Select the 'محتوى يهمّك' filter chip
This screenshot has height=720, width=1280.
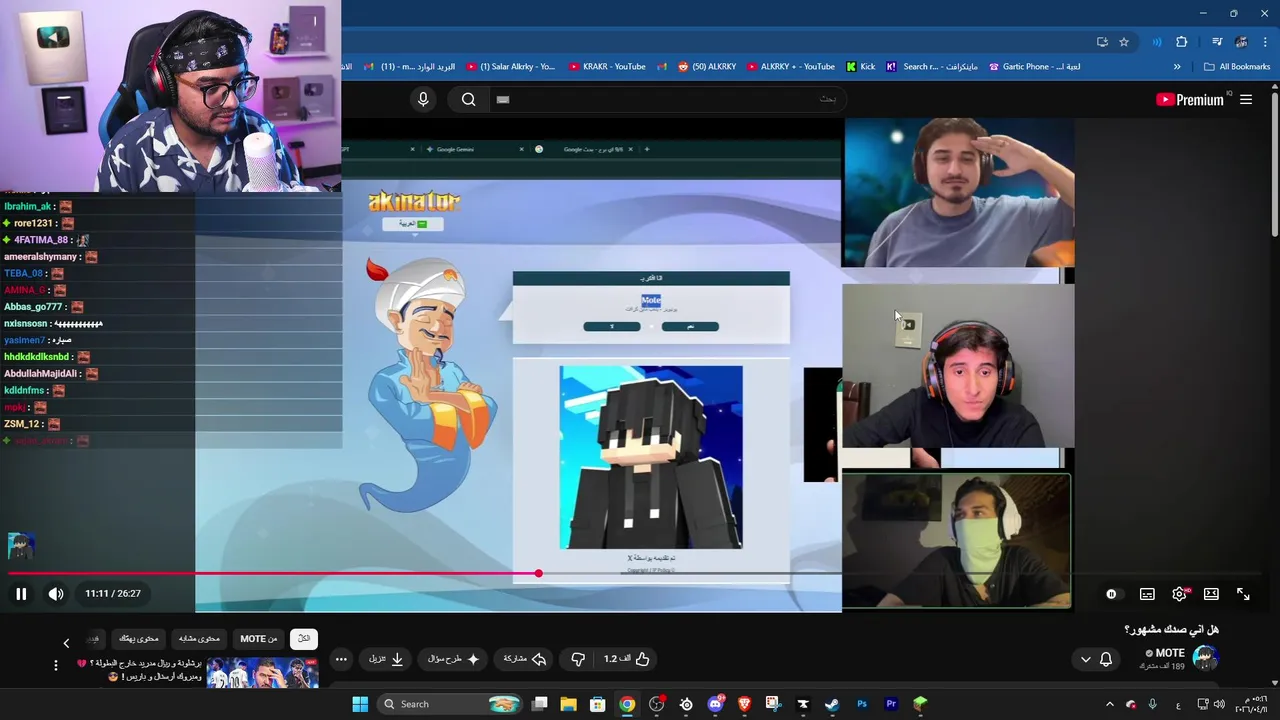(x=139, y=638)
